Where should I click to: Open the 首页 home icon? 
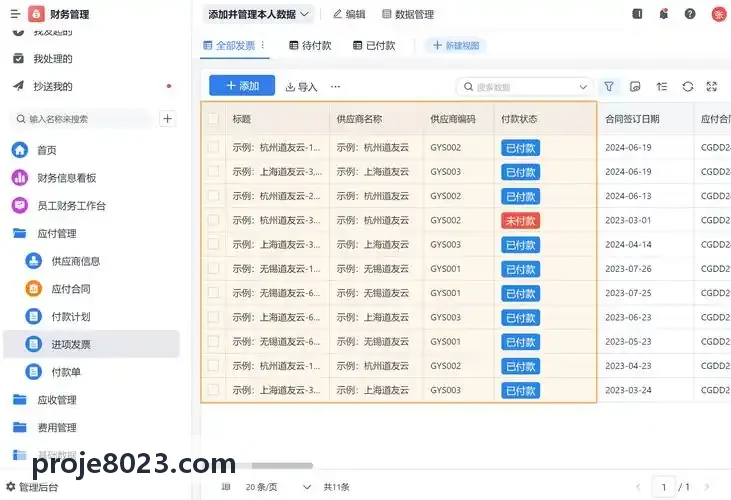point(20,150)
